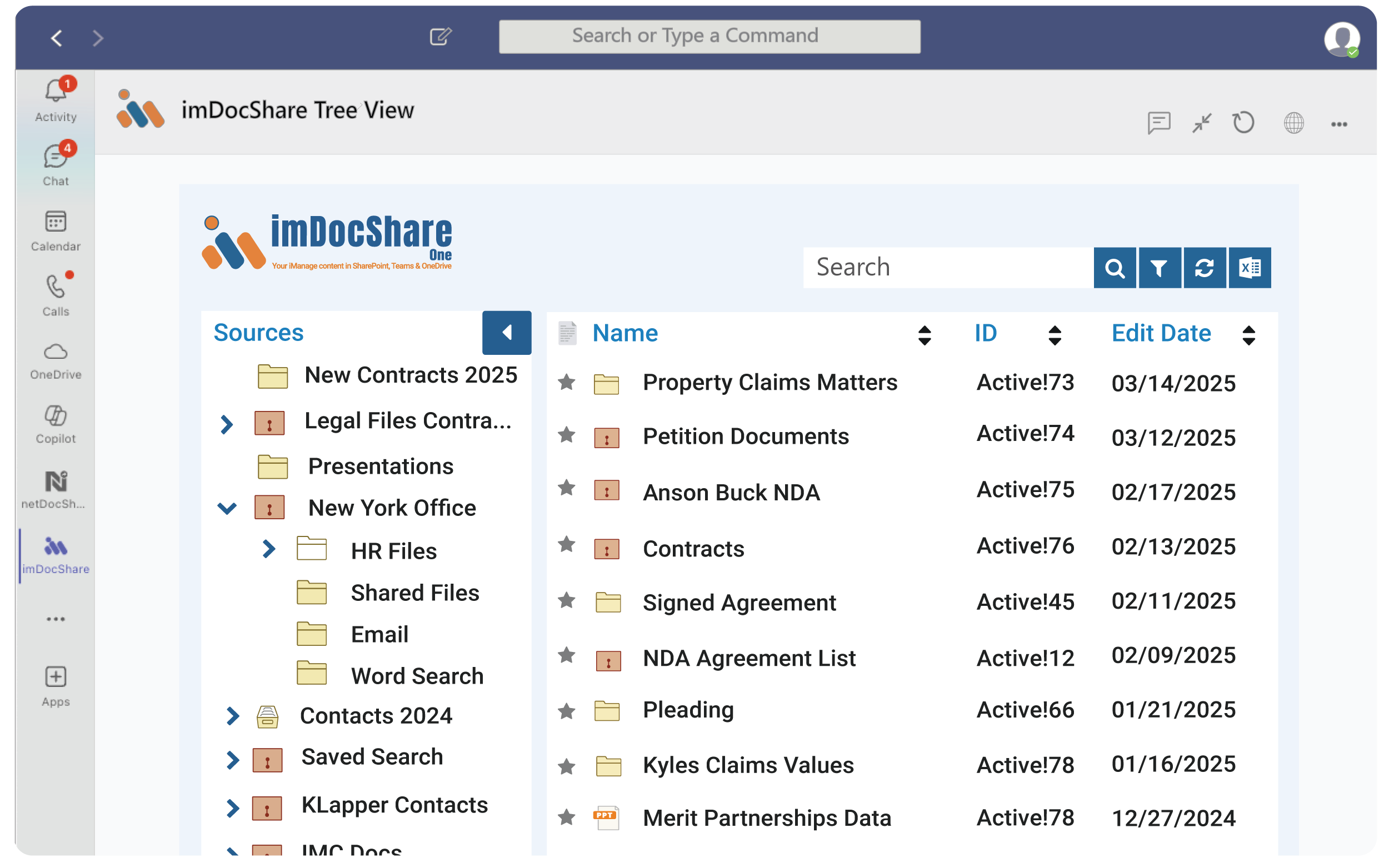Expand the KLapper Contacts node
The height and width of the screenshot is (868, 1389).
coord(233,807)
